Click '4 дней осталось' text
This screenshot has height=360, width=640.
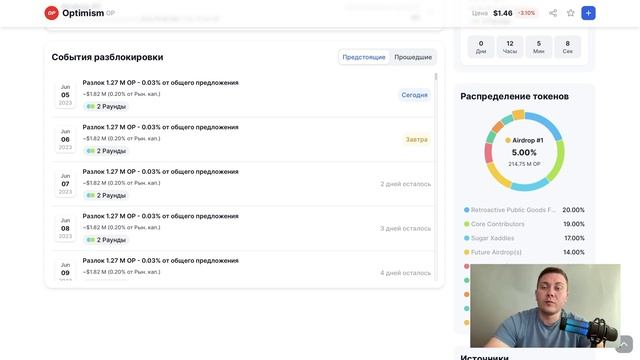pyautogui.click(x=406, y=273)
